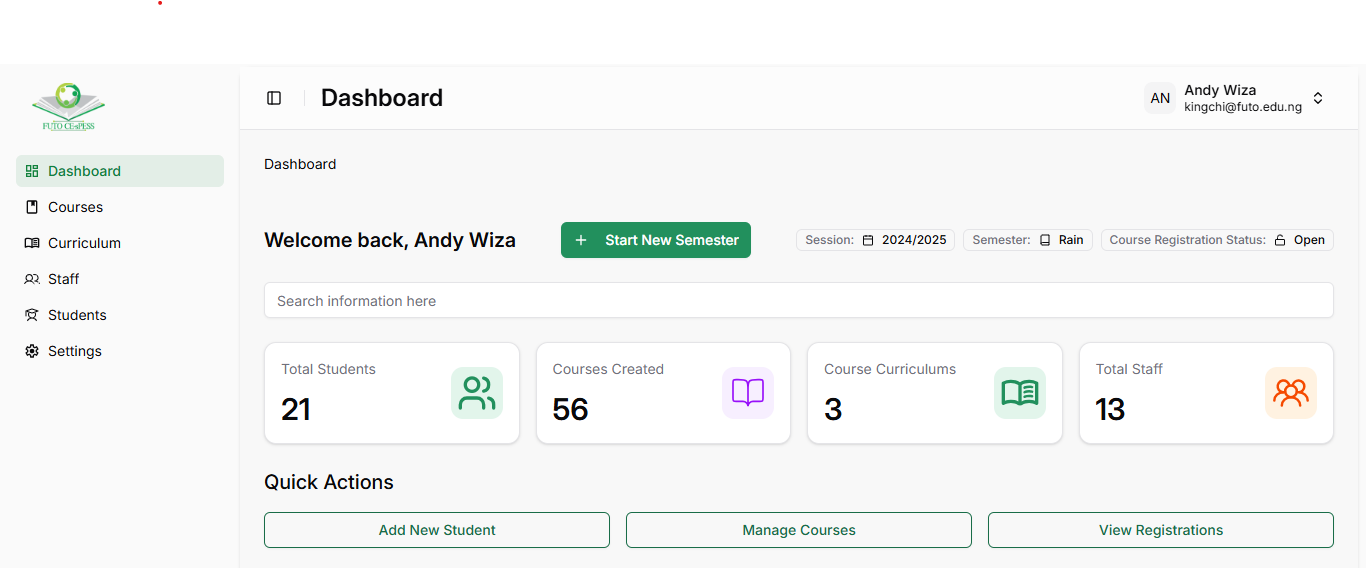Toggle the sidebar panel icon

click(x=274, y=98)
